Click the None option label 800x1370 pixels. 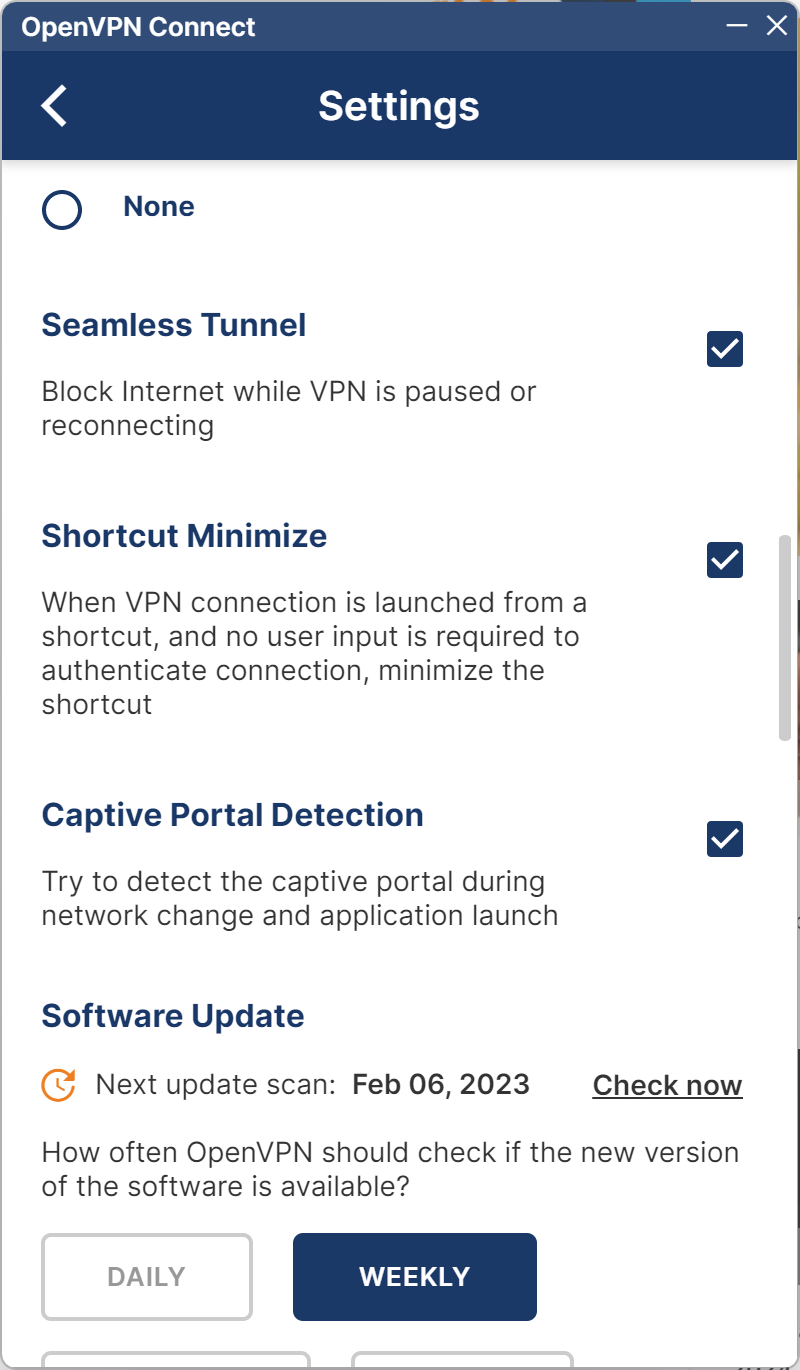coord(159,207)
